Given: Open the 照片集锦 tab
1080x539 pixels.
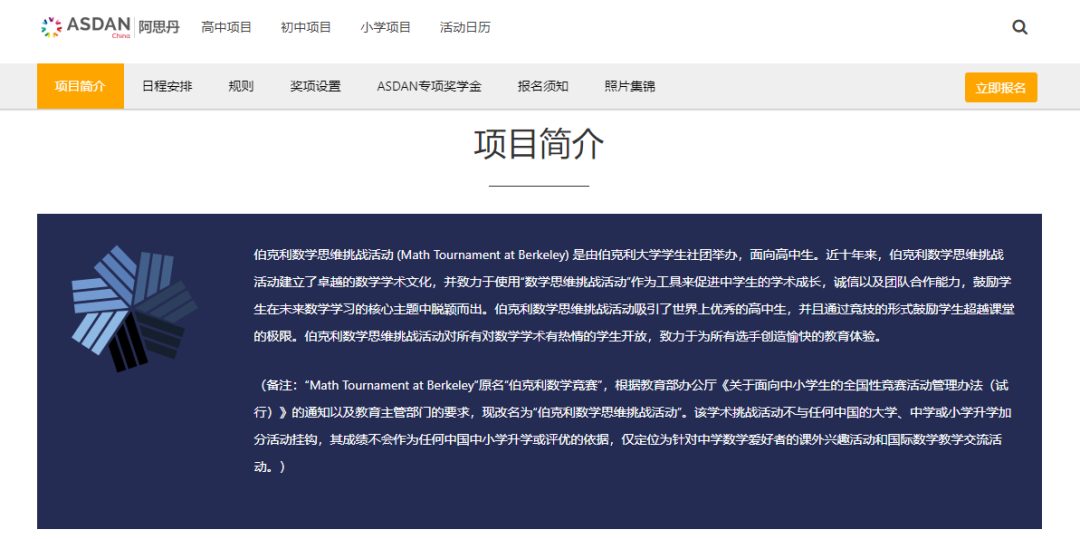Looking at the screenshot, I should coord(630,87).
